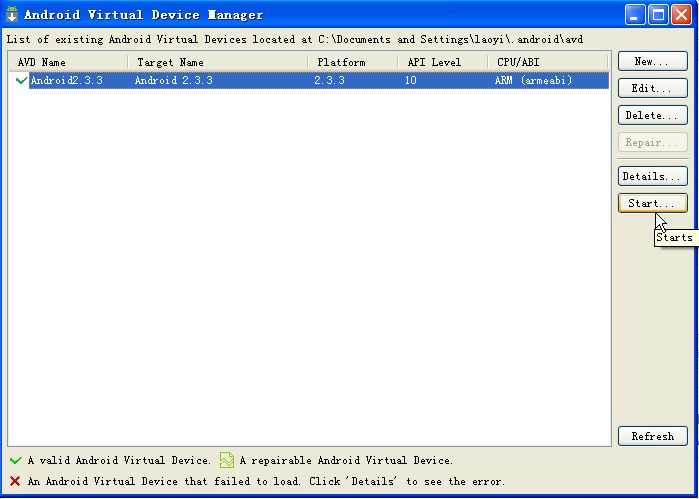Start the selected virtual device
This screenshot has height=499, width=699.
[653, 203]
